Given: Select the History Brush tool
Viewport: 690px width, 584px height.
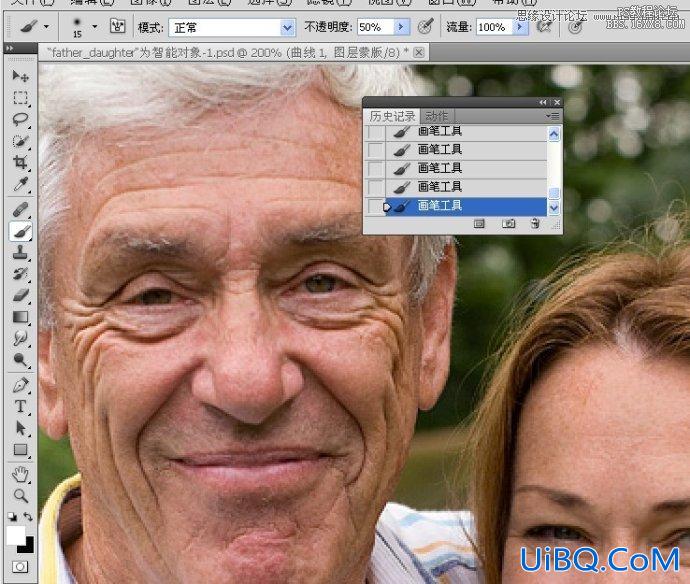Looking at the screenshot, I should coord(20,274).
